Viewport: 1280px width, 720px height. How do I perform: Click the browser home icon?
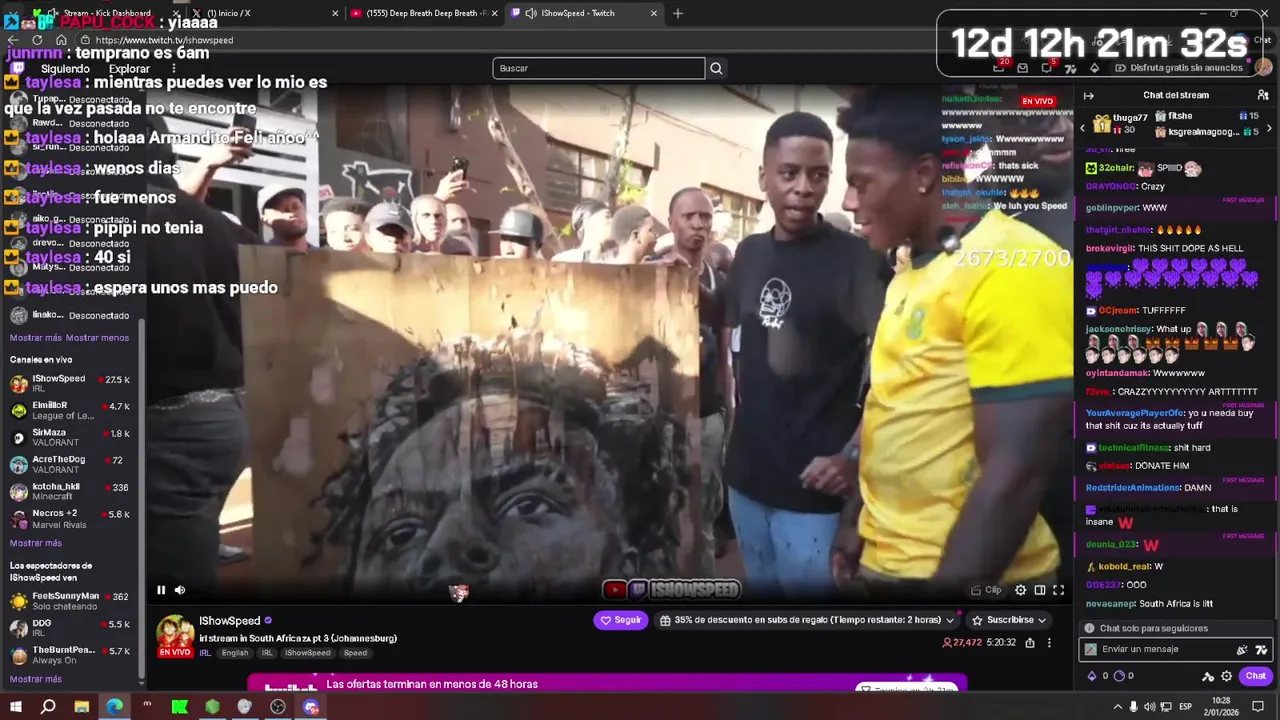tap(61, 40)
